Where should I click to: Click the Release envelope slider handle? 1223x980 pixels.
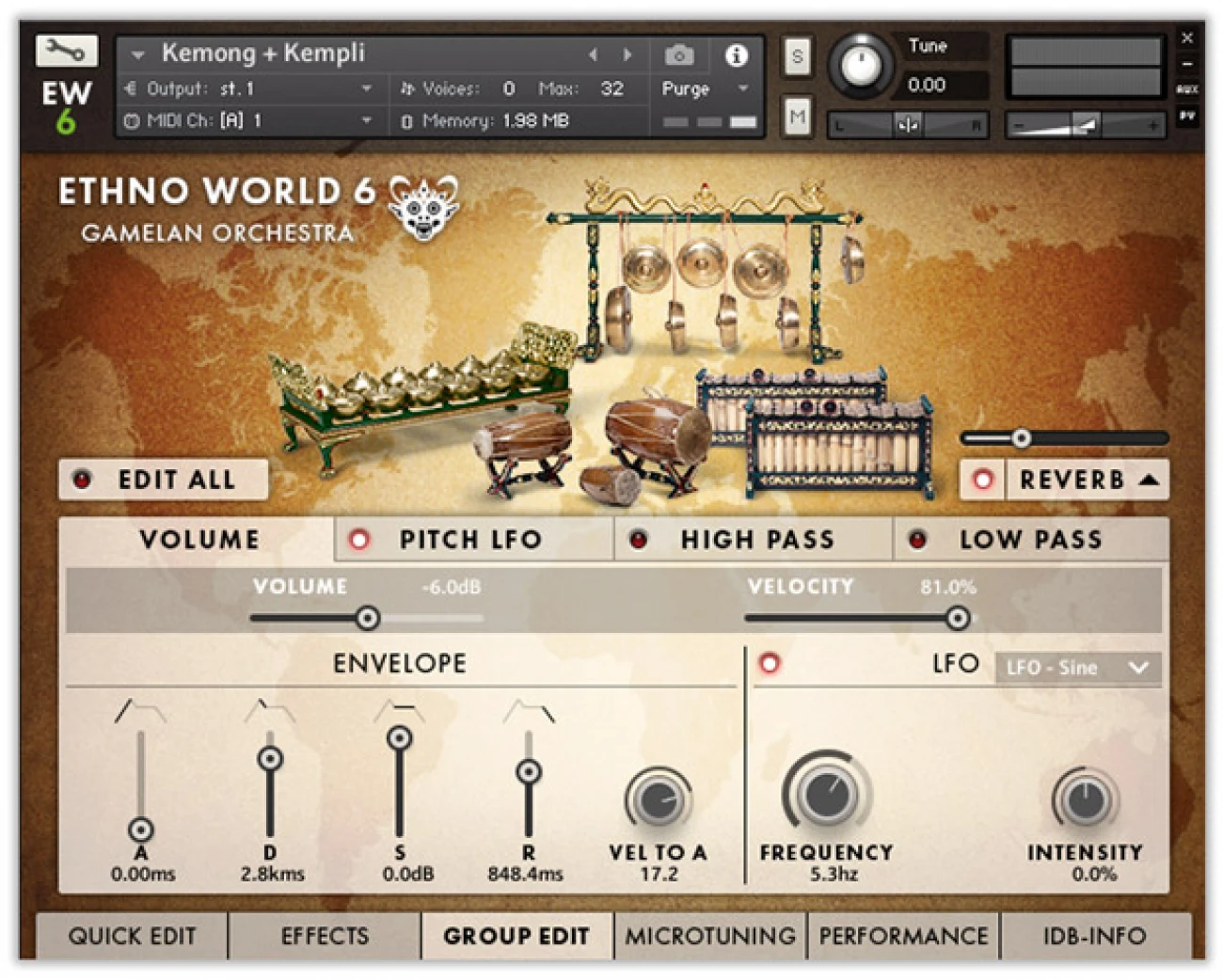(x=529, y=771)
